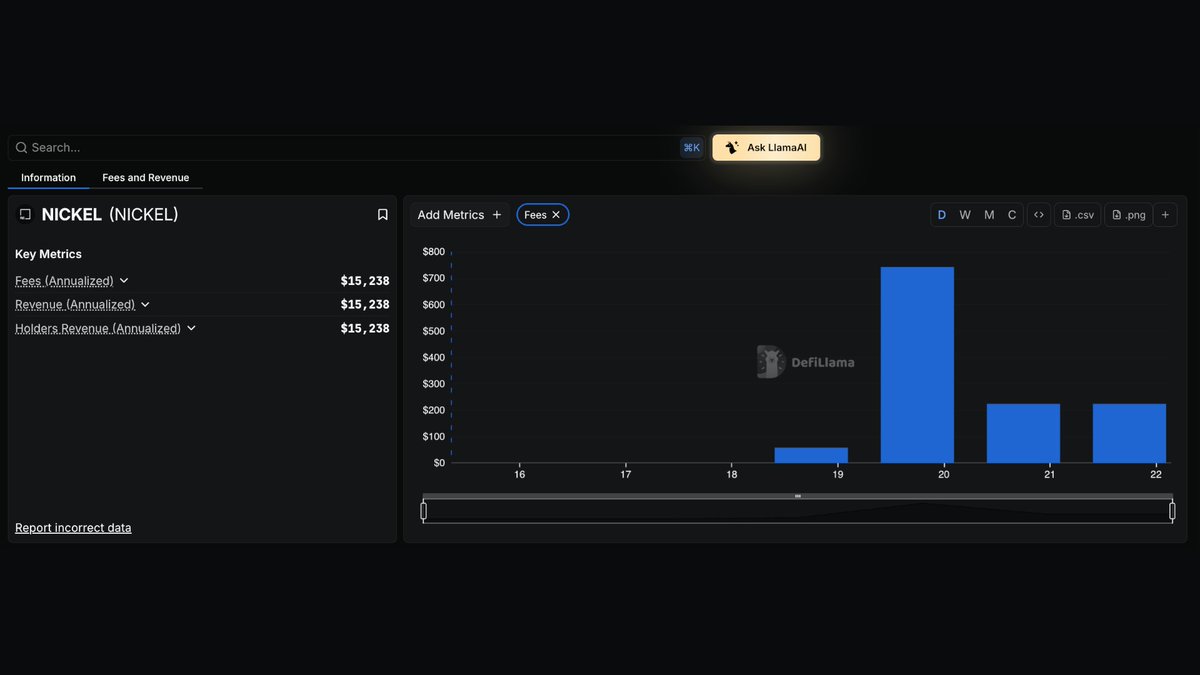Expand Fees (Annualized) details
The image size is (1200, 675).
pyautogui.click(x=124, y=281)
